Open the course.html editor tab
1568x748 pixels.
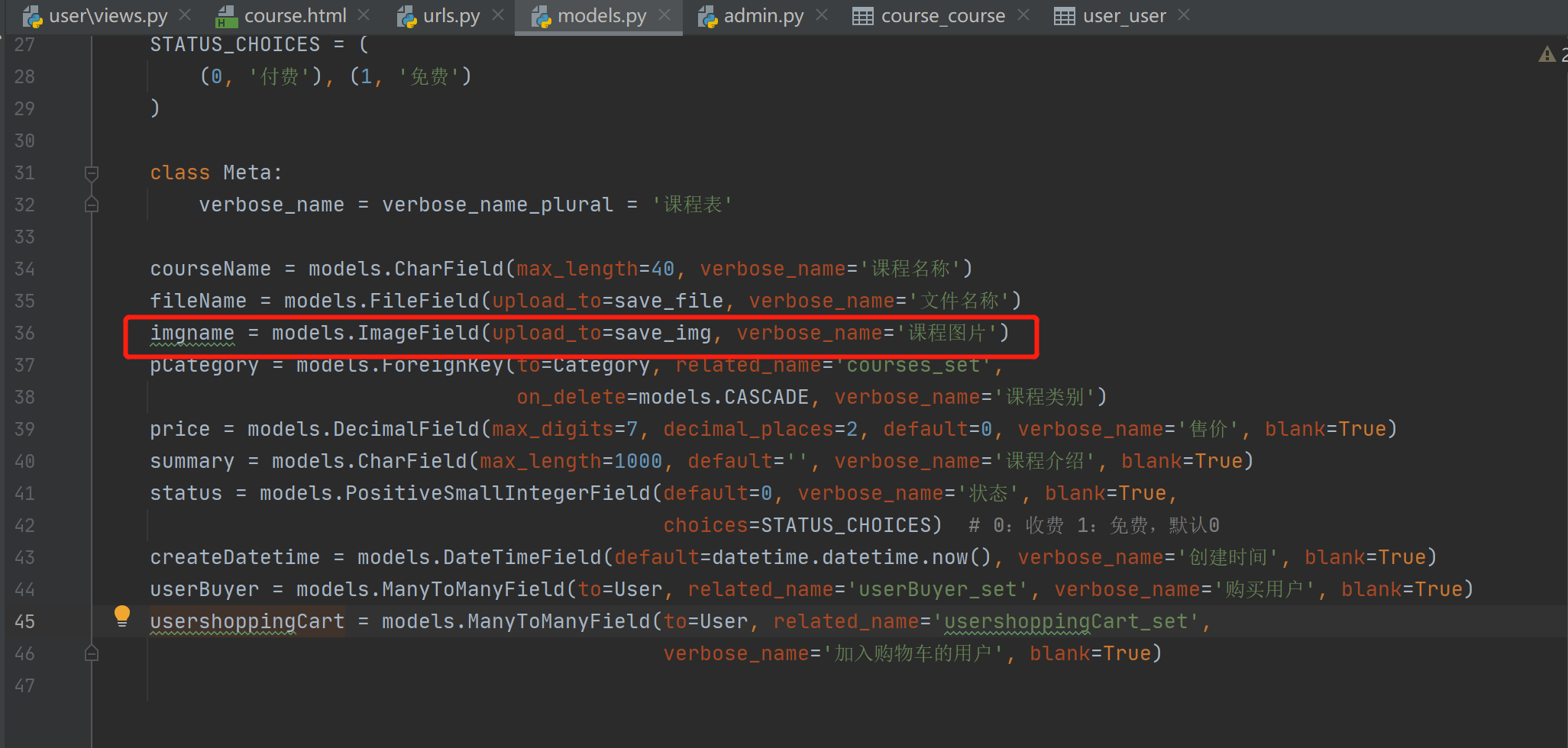click(x=295, y=16)
